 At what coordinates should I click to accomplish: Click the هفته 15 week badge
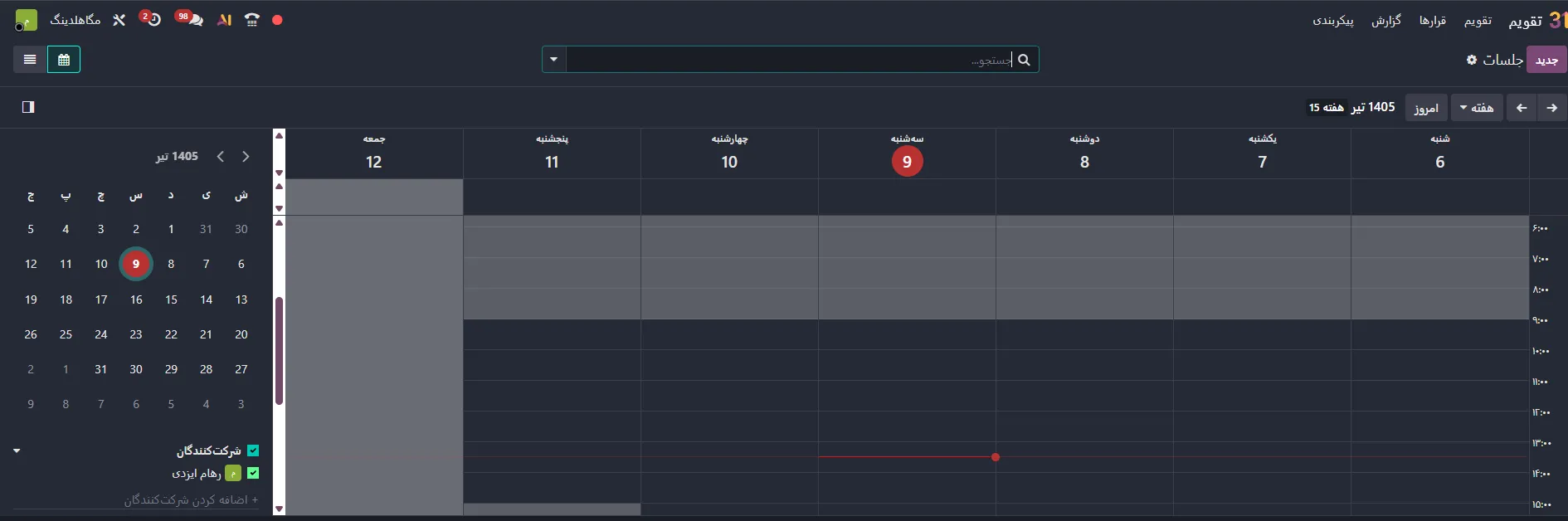tap(1326, 108)
